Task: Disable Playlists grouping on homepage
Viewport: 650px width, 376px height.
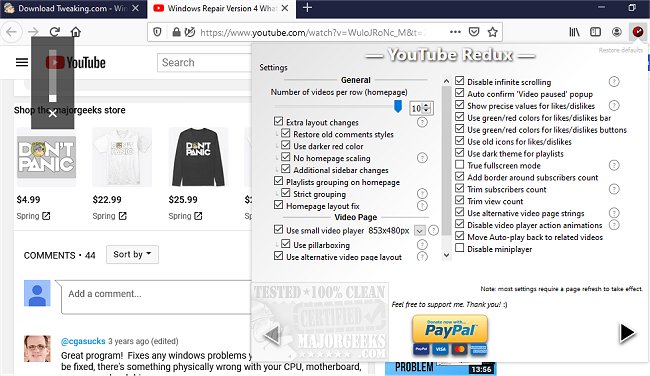Action: (278, 181)
